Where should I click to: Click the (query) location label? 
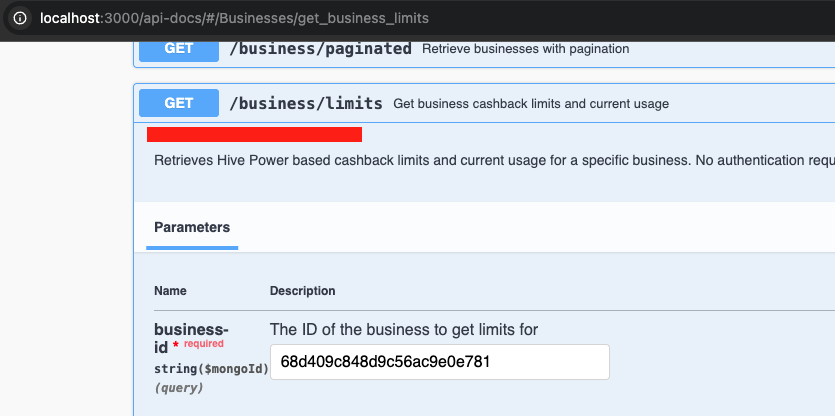tap(179, 387)
